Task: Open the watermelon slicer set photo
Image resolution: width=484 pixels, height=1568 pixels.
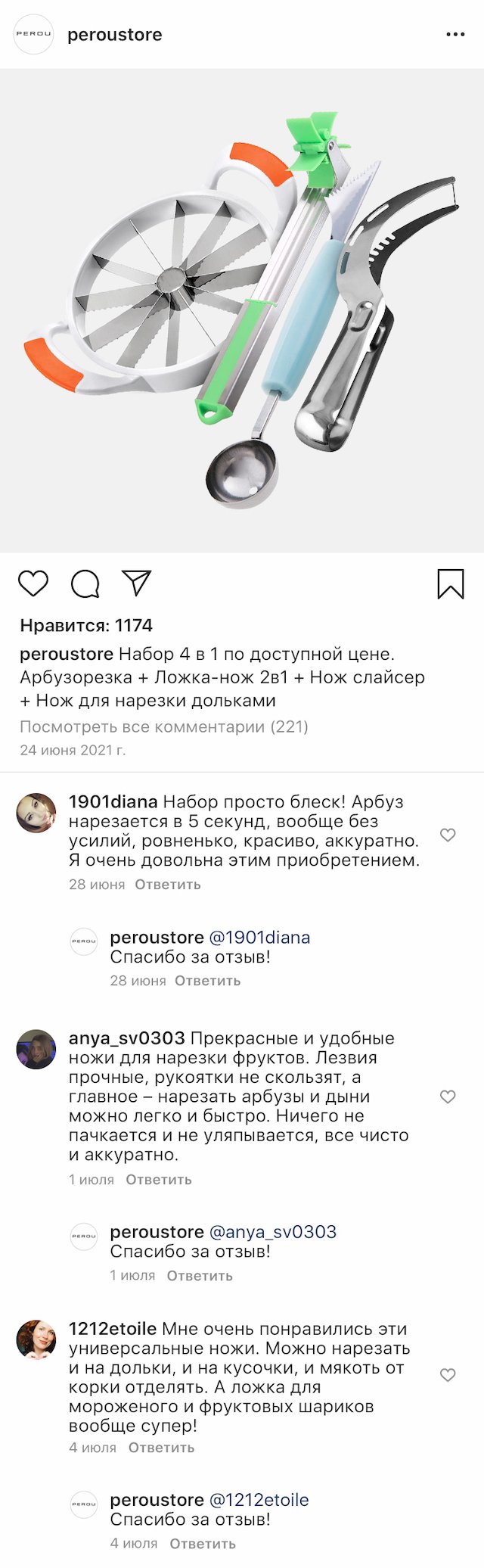Action: (x=242, y=310)
